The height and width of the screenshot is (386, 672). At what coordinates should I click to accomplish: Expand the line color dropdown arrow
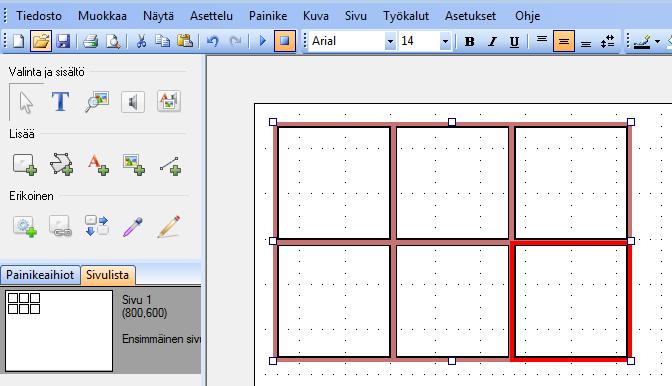coord(657,42)
